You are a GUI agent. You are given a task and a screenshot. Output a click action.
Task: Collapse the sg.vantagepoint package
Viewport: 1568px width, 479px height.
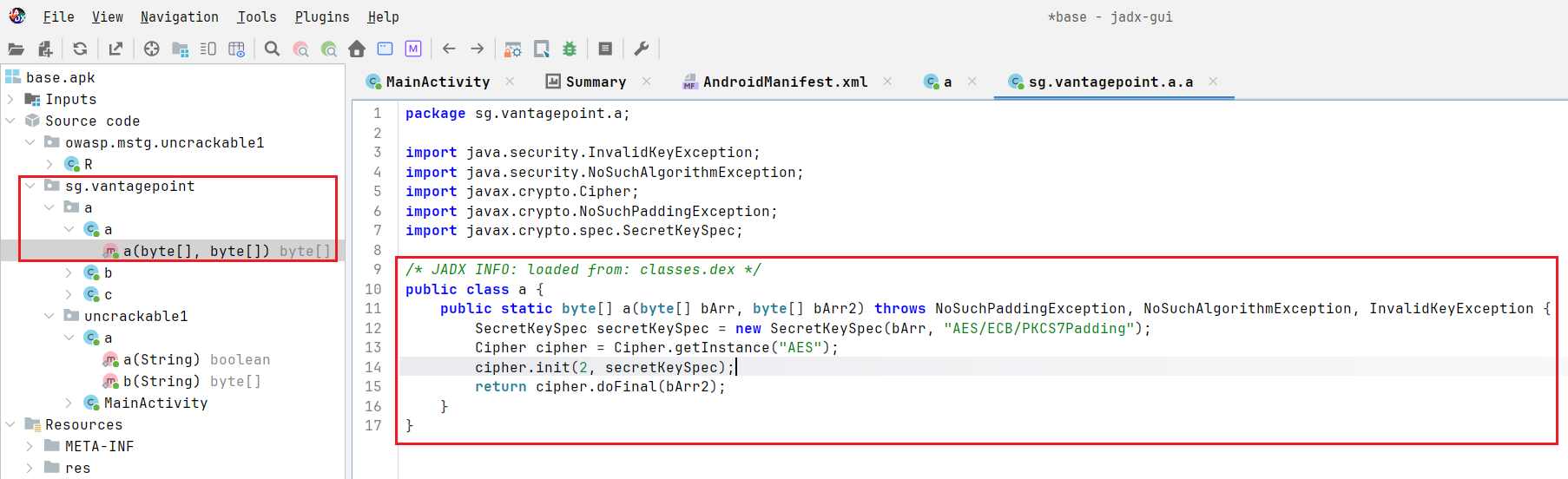click(30, 186)
